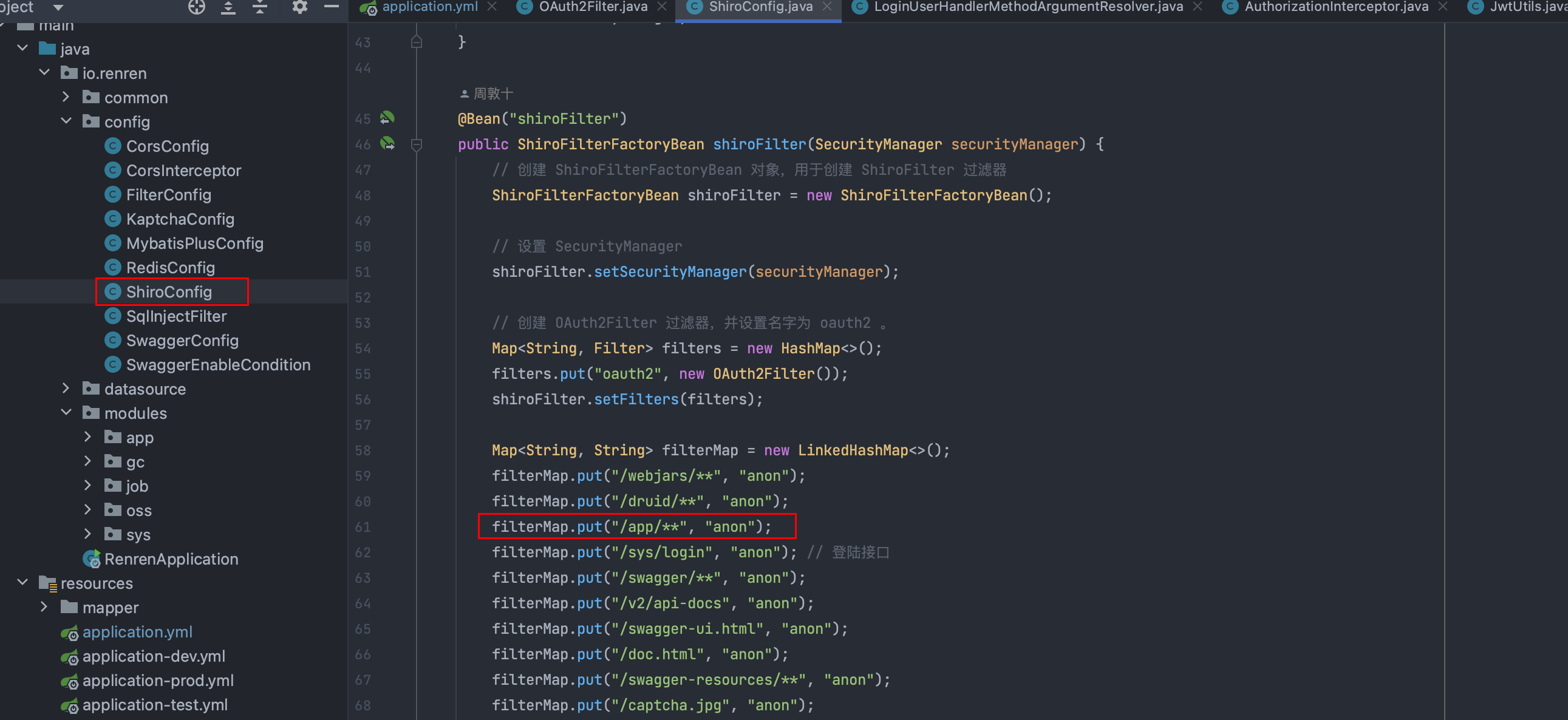Open the Project panel settings gear
Viewport: 1568px width, 720px height.
coord(299,7)
